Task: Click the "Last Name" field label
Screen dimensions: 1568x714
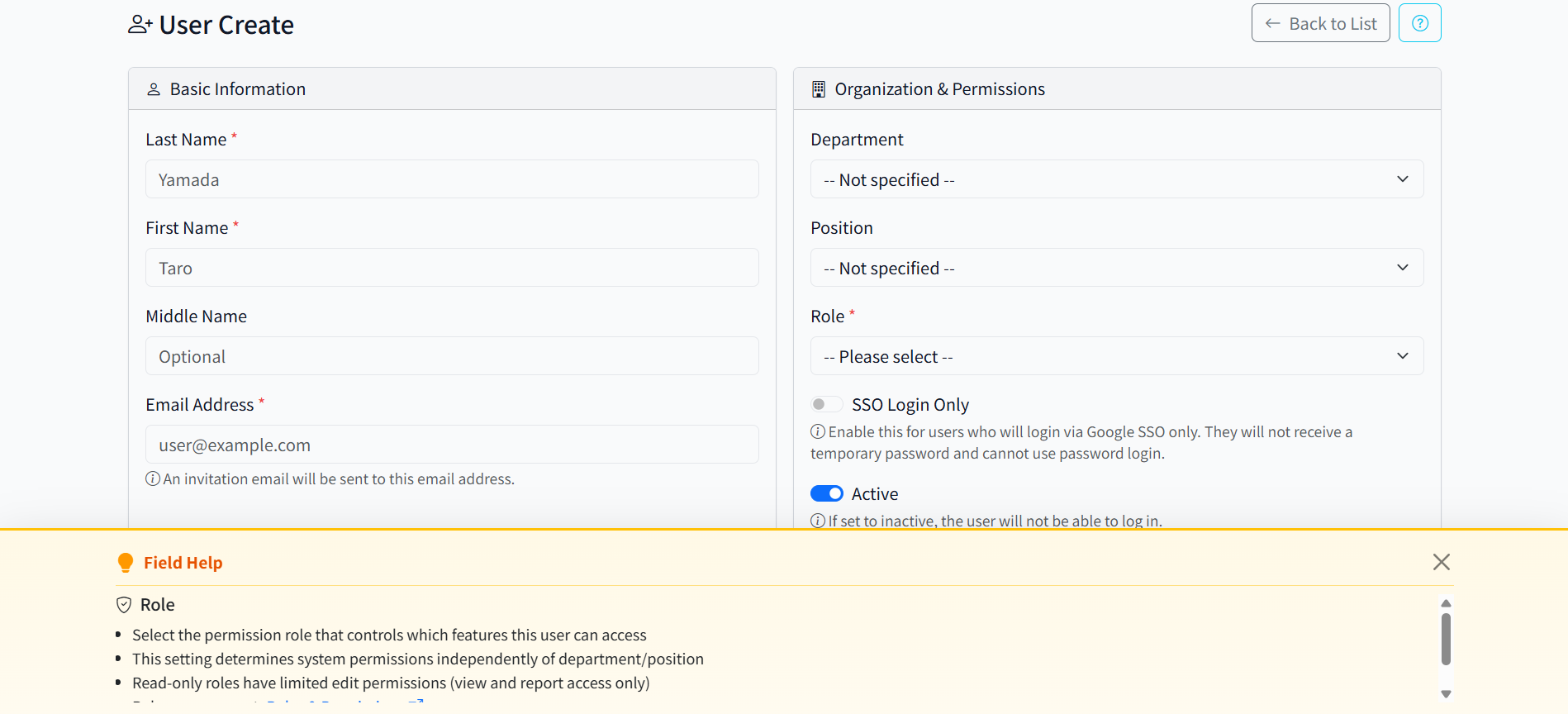Action: click(186, 140)
